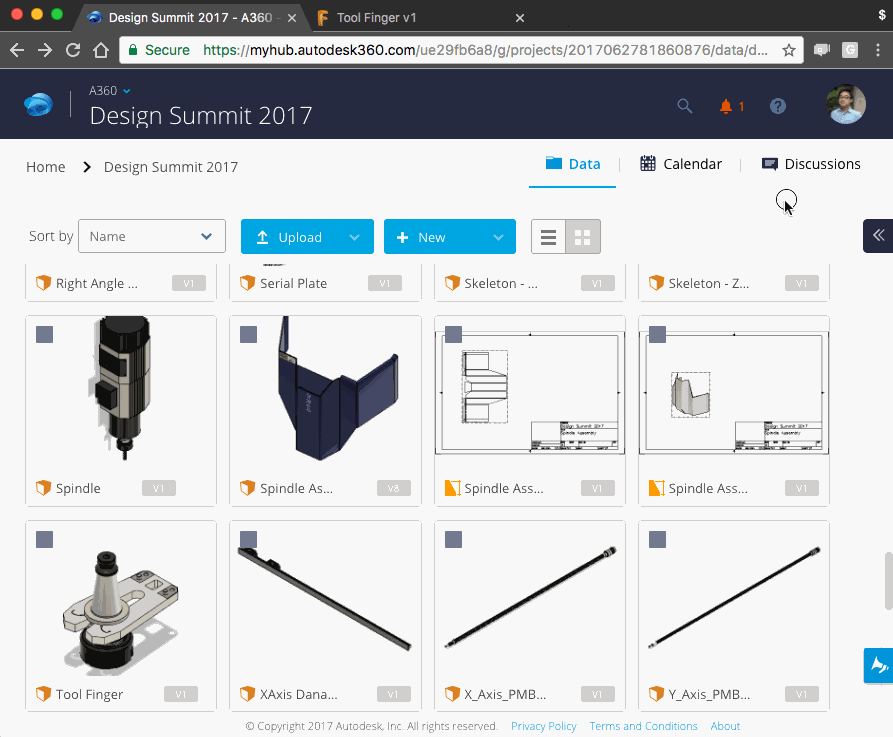Click the help question mark icon
The image size is (893, 737).
(777, 106)
